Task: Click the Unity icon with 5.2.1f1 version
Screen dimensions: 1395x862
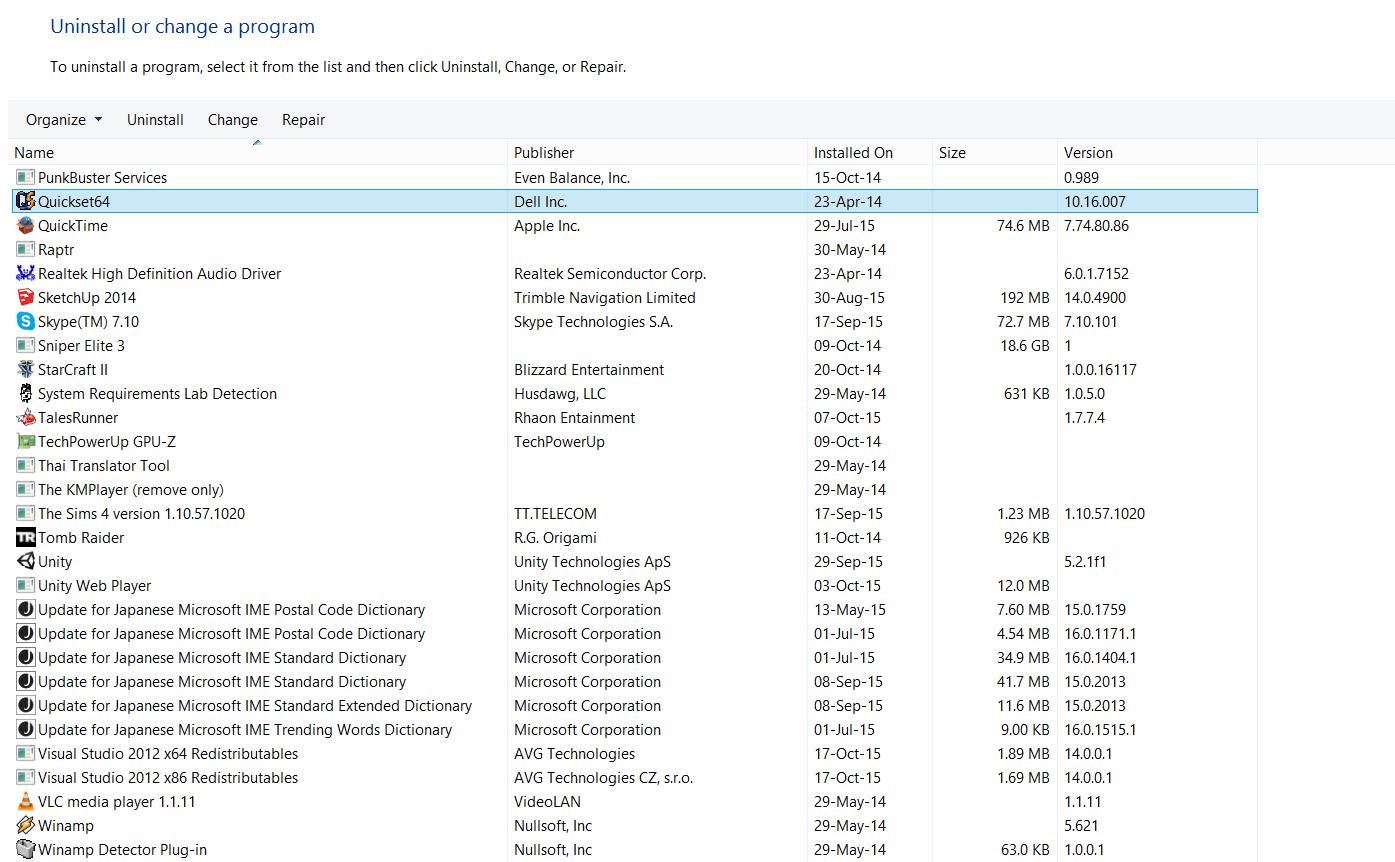Action: pyautogui.click(x=26, y=561)
